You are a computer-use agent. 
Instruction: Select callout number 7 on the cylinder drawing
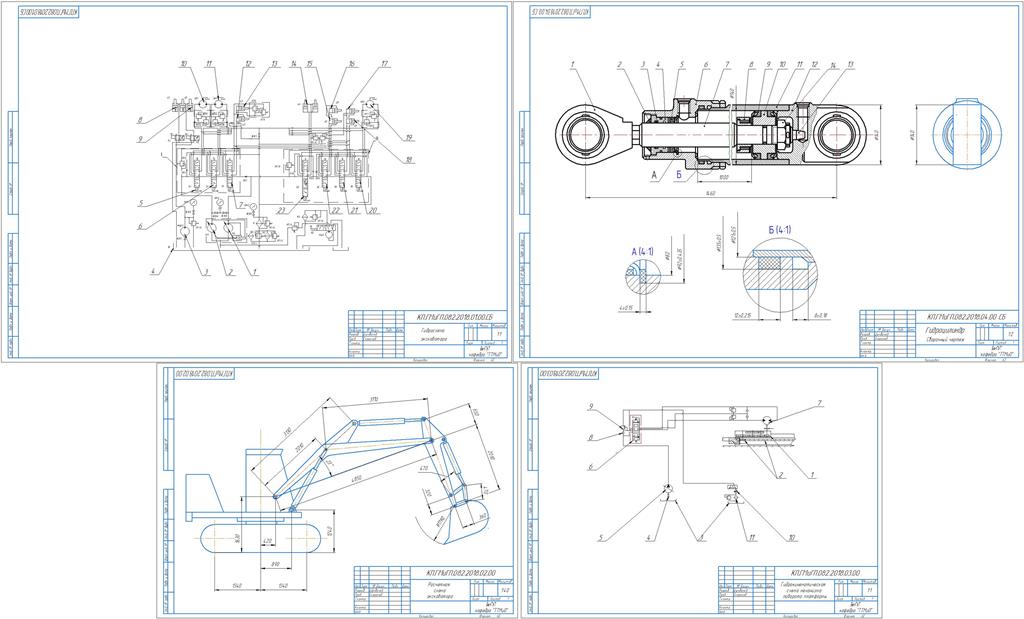pos(726,65)
